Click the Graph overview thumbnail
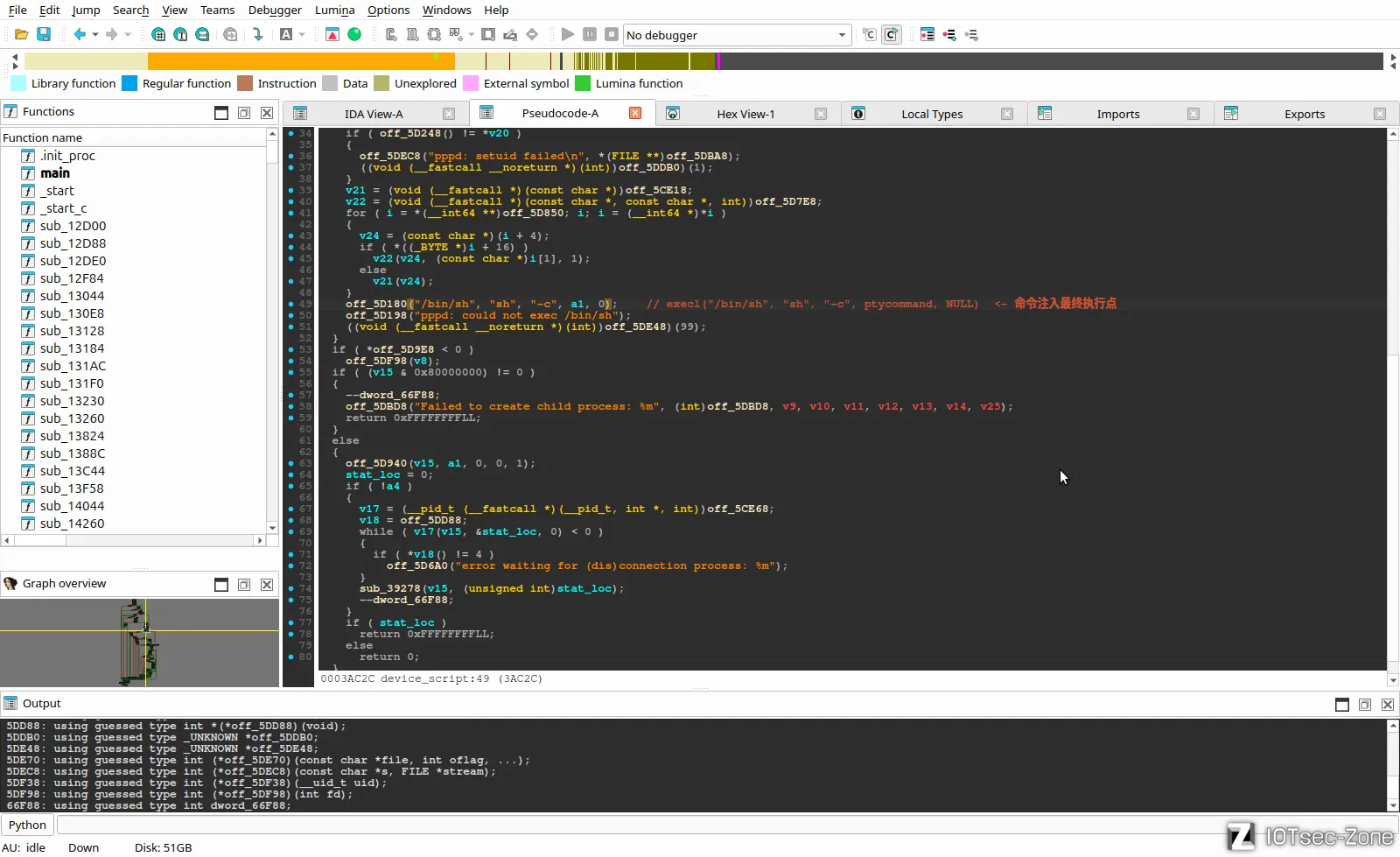Image resolution: width=1400 pixels, height=857 pixels. click(x=139, y=643)
